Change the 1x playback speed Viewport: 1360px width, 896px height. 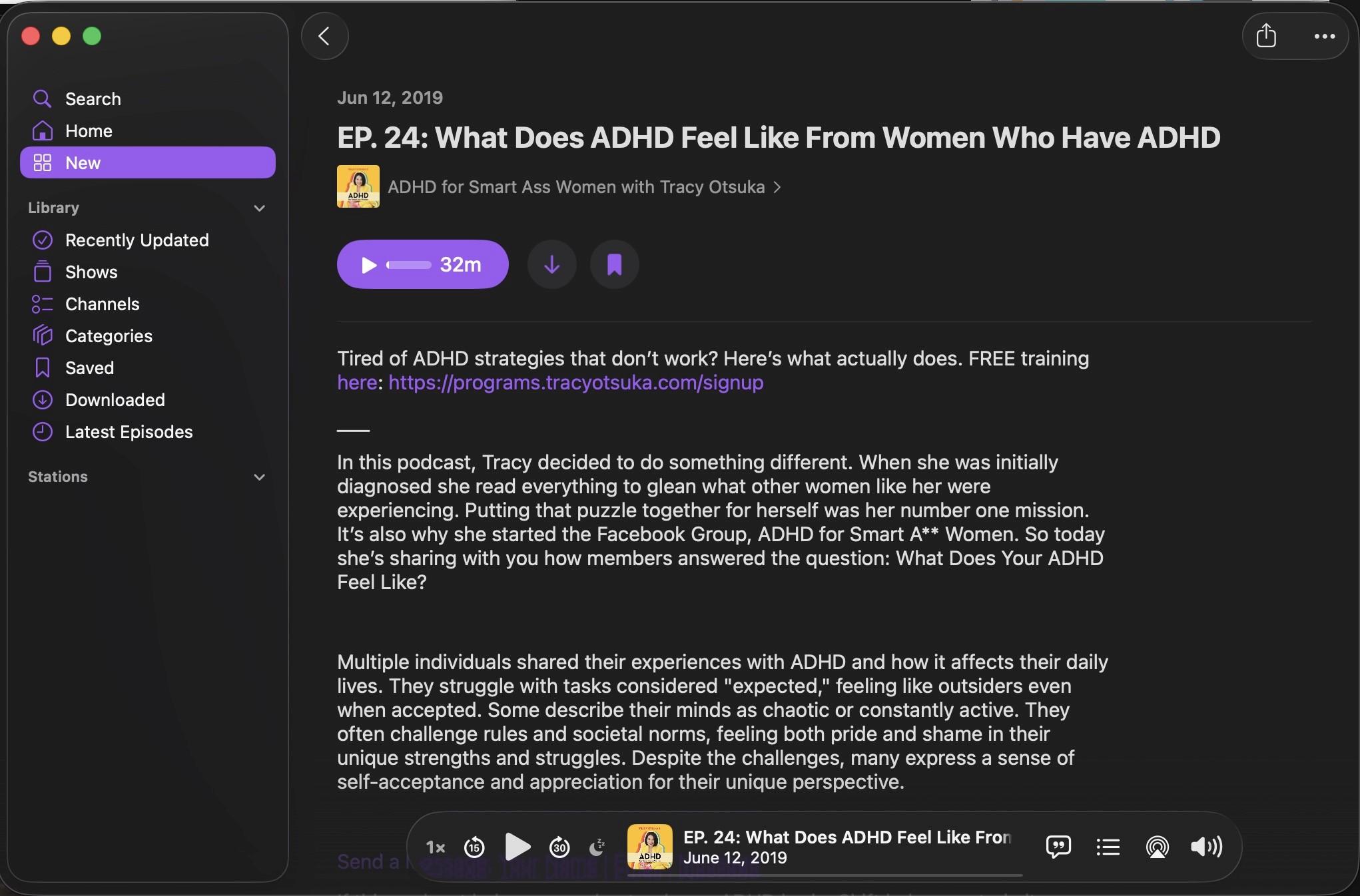coord(436,847)
